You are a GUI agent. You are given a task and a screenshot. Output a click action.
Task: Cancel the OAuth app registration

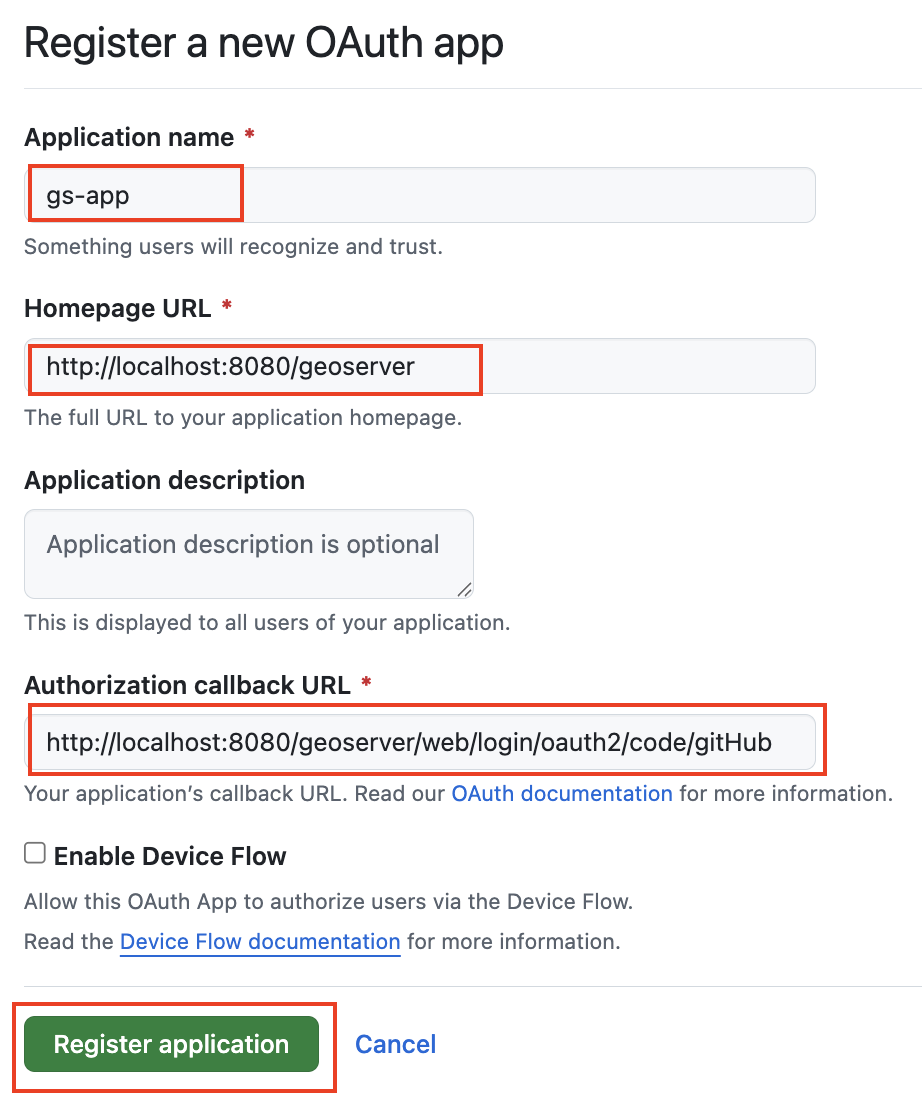coord(395,1043)
